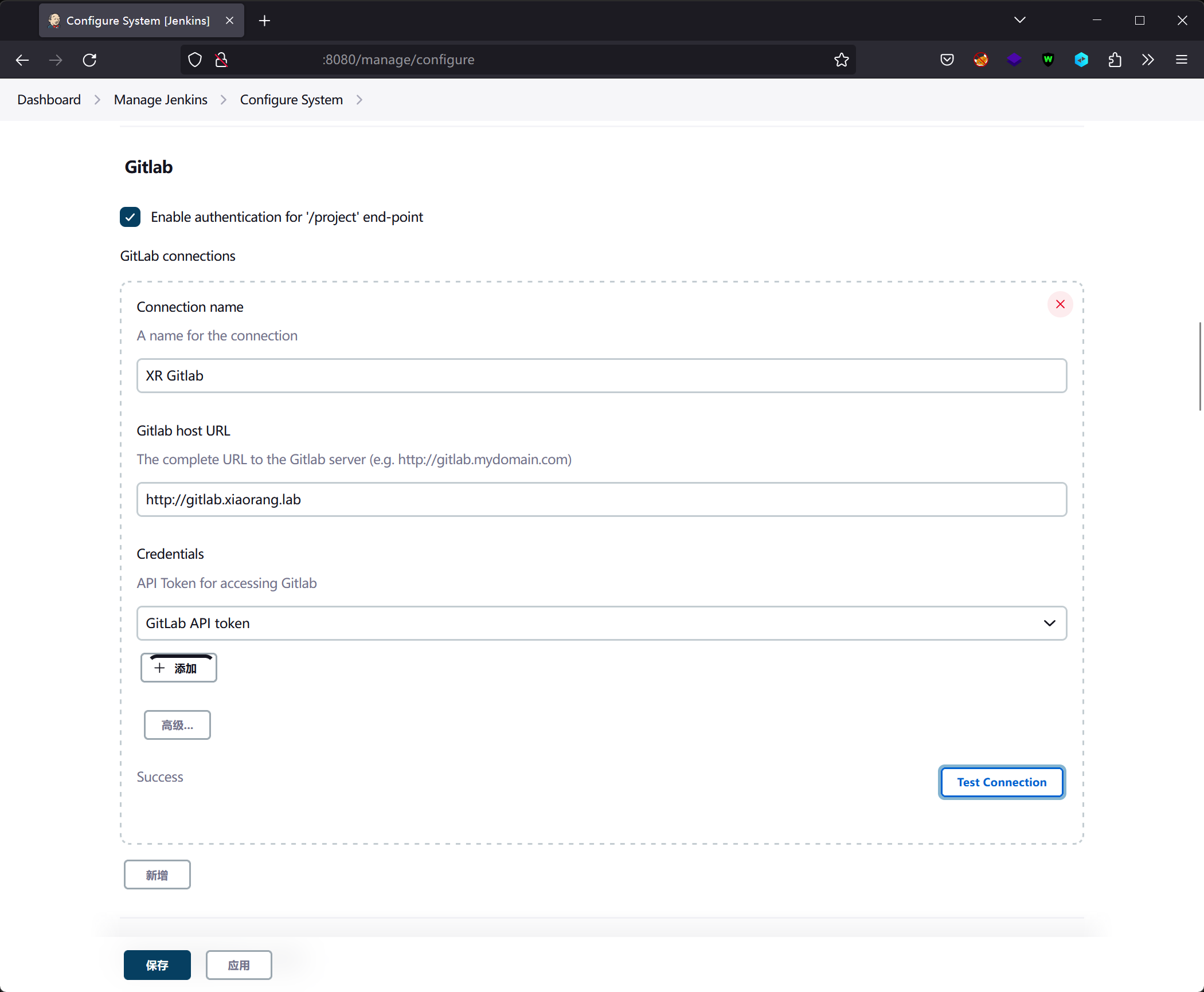Click the 添加 add credentials button
The width and height of the screenshot is (1204, 992).
tap(178, 668)
